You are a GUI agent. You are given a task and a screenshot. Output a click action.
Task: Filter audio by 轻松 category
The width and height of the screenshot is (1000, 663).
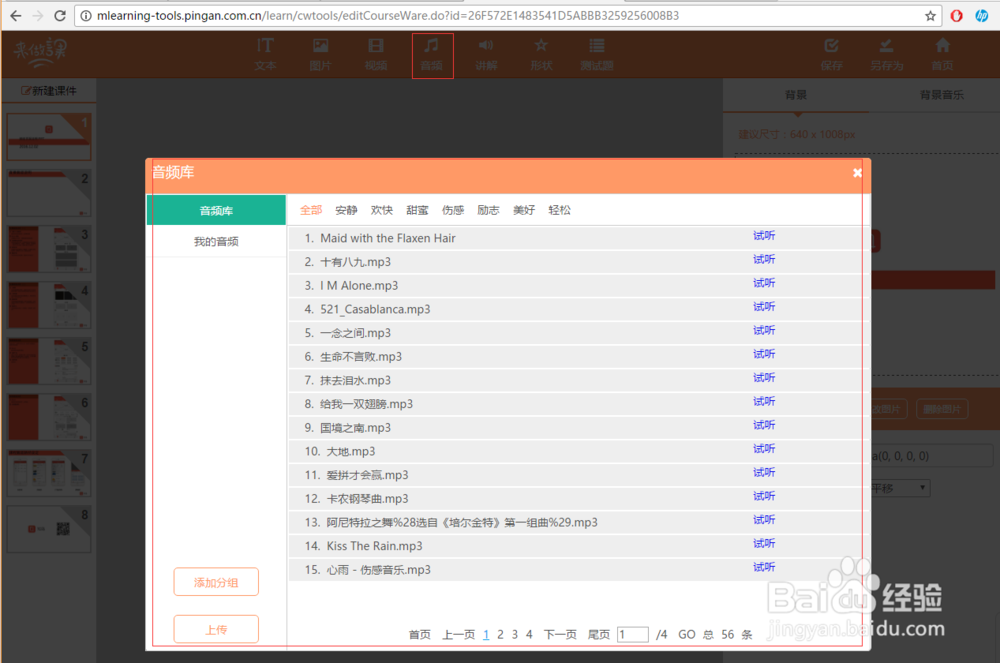[559, 210]
